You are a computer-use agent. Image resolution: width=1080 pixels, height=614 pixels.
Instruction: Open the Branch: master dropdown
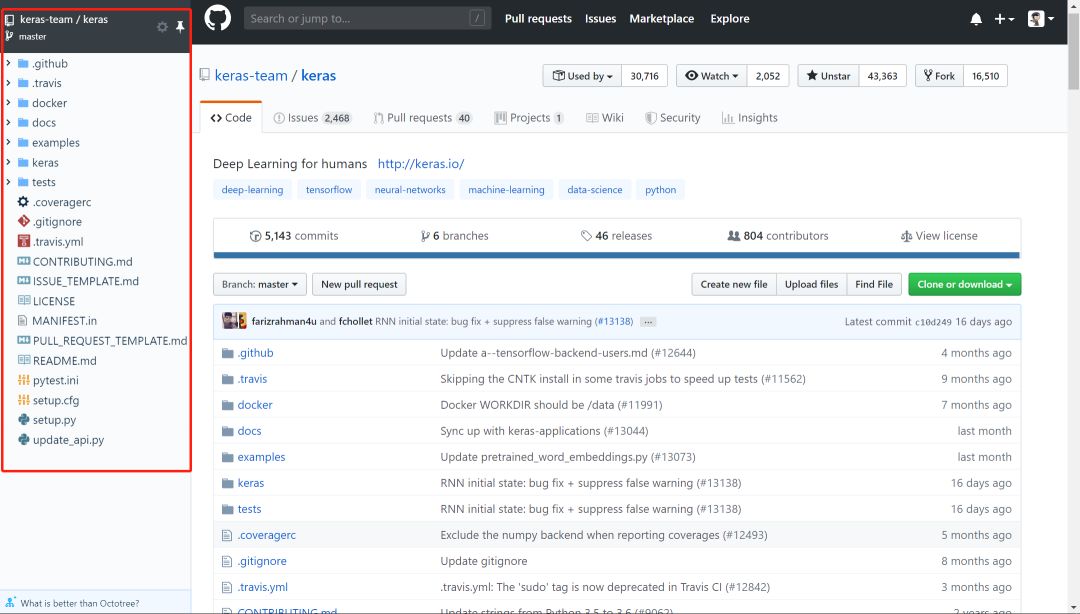[x=260, y=285]
